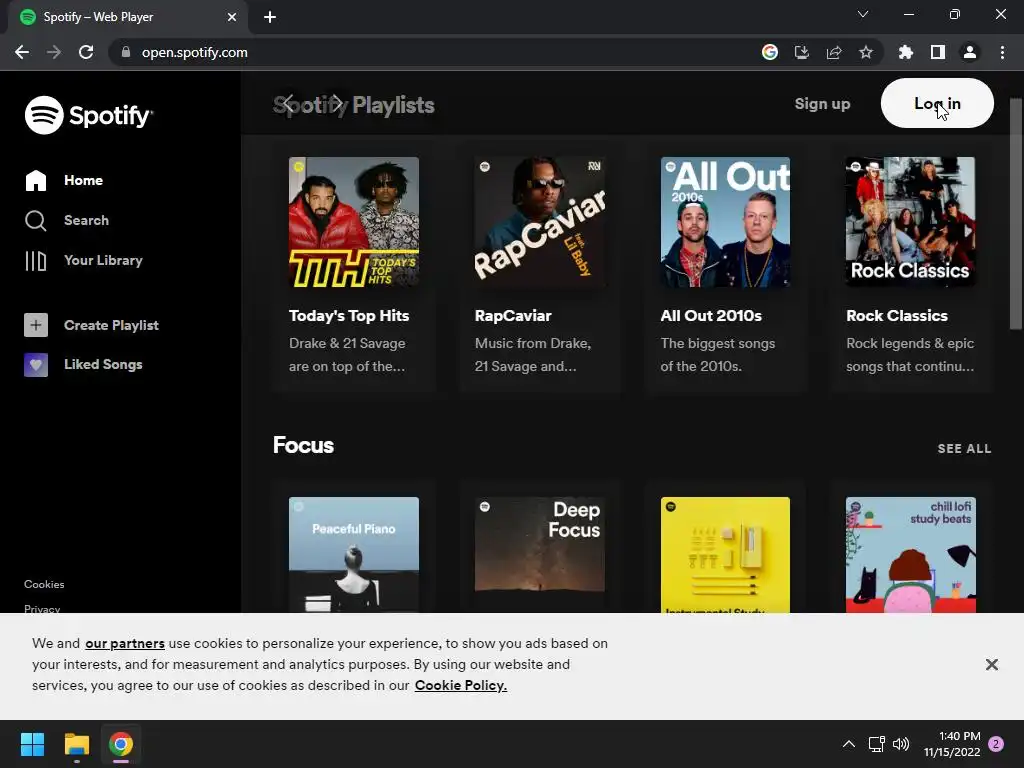1024x768 pixels.
Task: Open the Windows Start menu
Action: pos(32,744)
